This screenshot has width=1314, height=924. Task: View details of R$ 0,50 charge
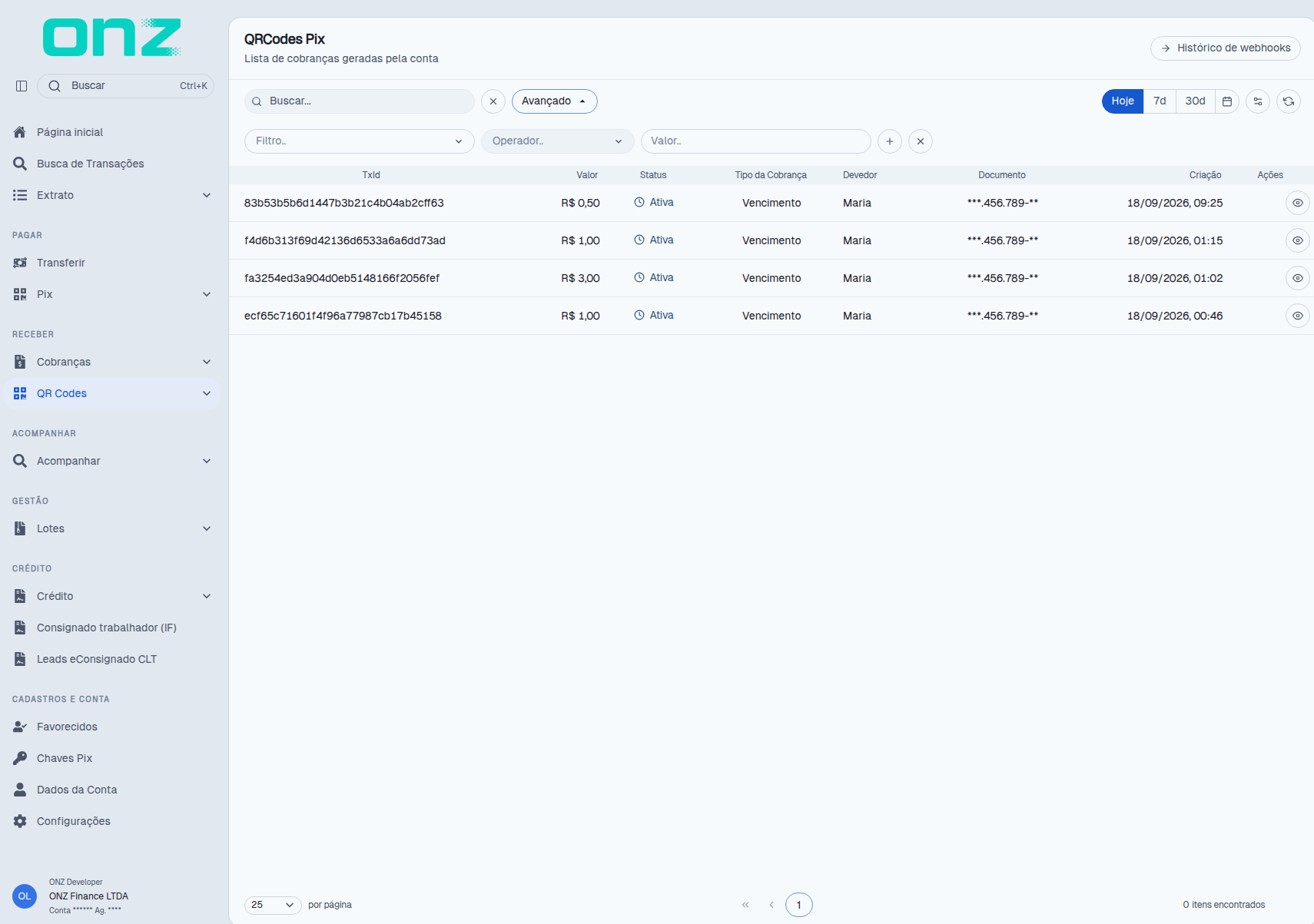tap(1298, 203)
